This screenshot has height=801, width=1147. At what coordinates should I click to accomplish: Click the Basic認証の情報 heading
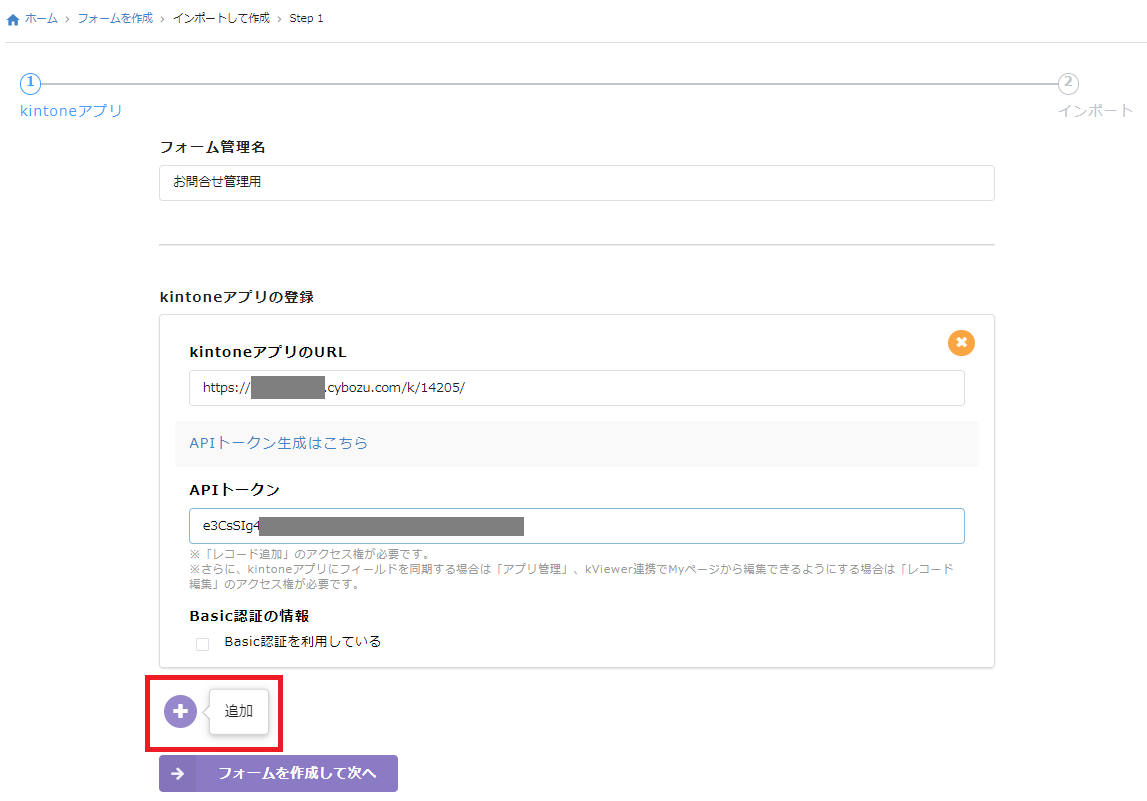click(x=249, y=616)
